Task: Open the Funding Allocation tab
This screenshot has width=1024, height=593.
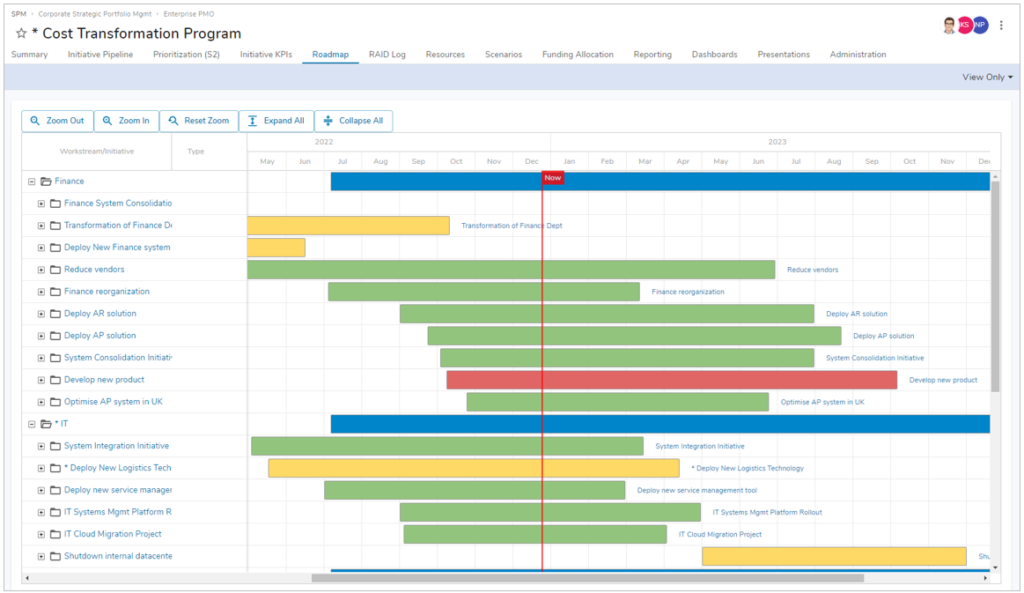Action: [x=578, y=55]
